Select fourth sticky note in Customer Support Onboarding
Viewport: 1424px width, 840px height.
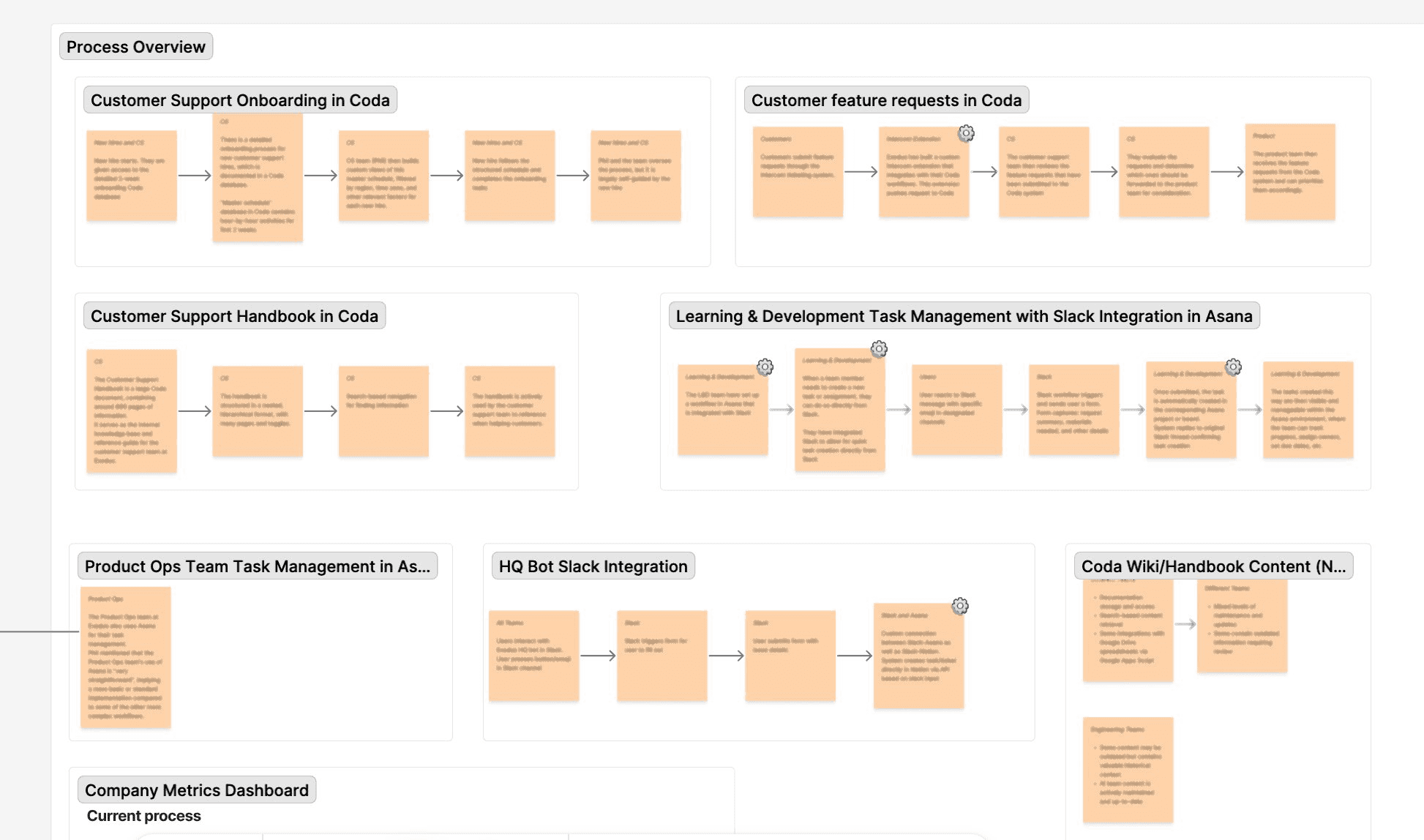click(x=510, y=176)
